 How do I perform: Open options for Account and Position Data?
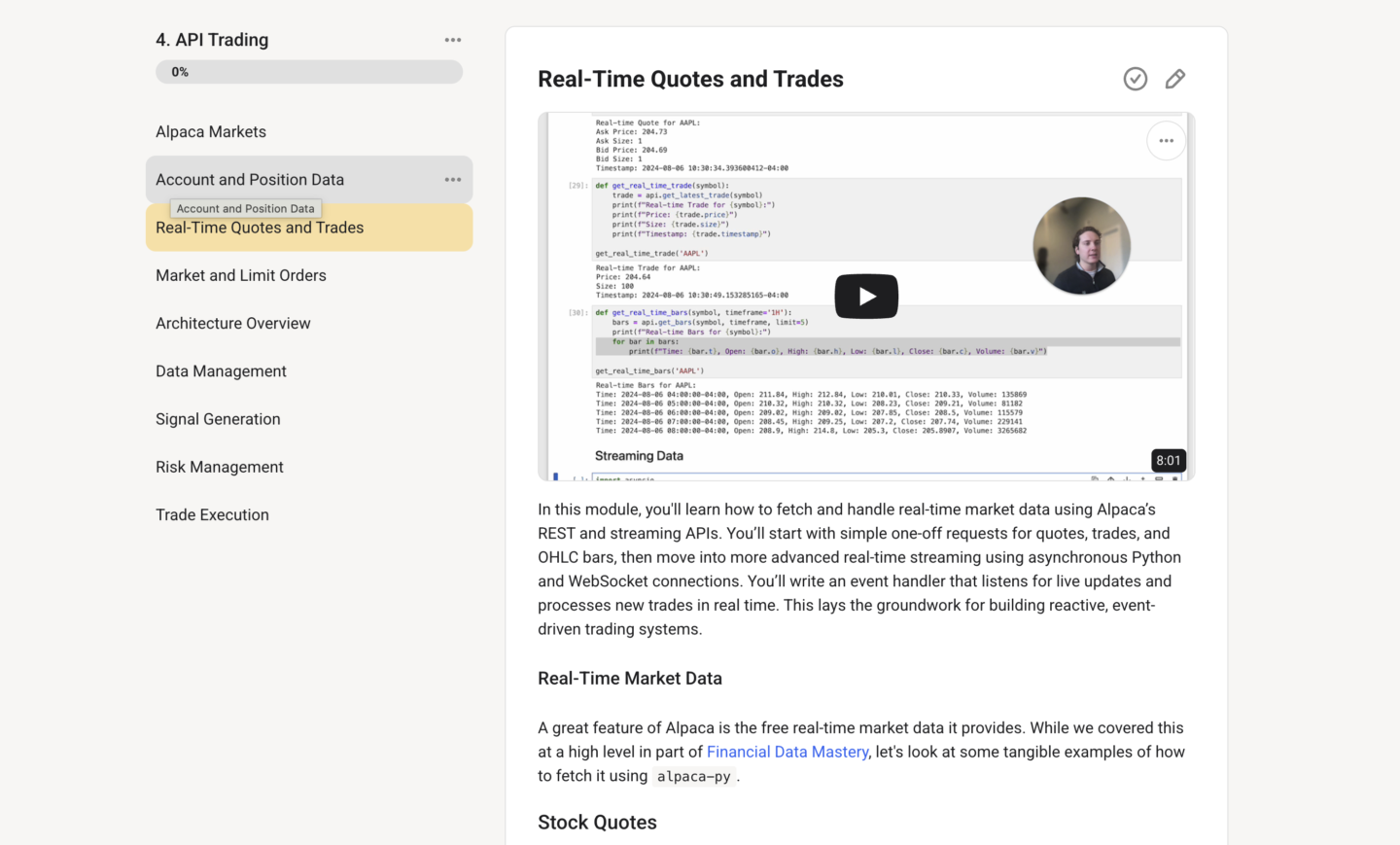[x=453, y=180]
